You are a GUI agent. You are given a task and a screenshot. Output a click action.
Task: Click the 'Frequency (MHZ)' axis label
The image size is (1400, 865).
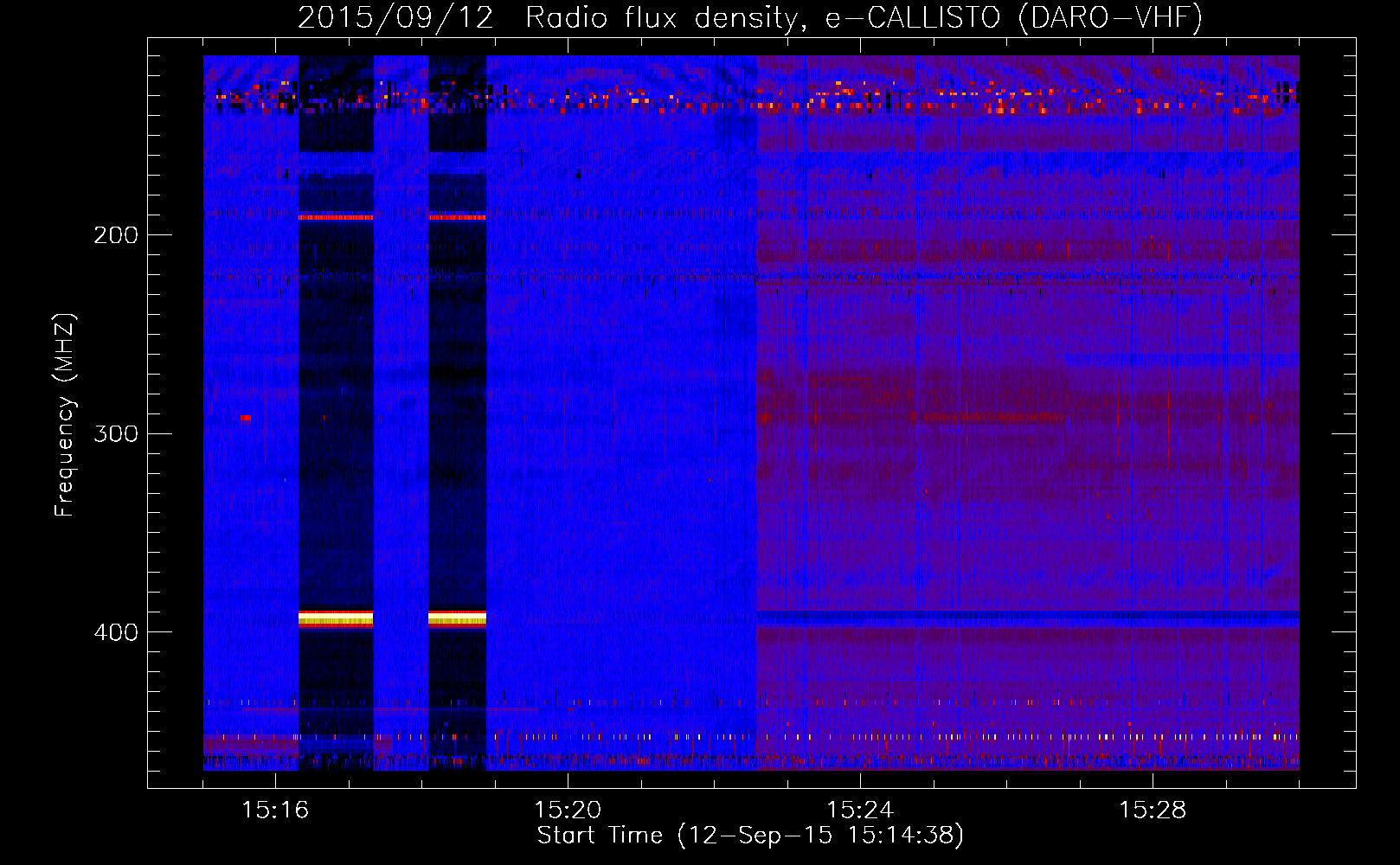(65, 415)
